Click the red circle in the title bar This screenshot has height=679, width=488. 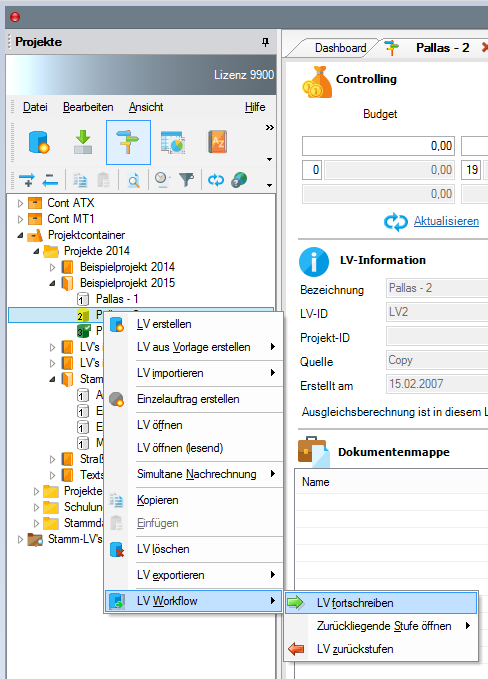[x=15, y=17]
